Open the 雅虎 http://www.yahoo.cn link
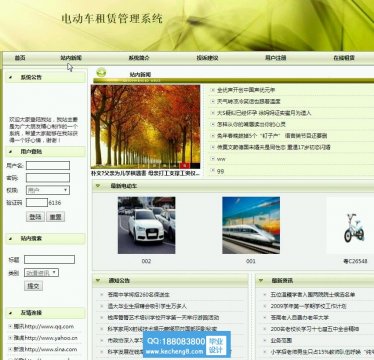Image resolution: width=374 pixels, height=360 pixels. pos(45,338)
